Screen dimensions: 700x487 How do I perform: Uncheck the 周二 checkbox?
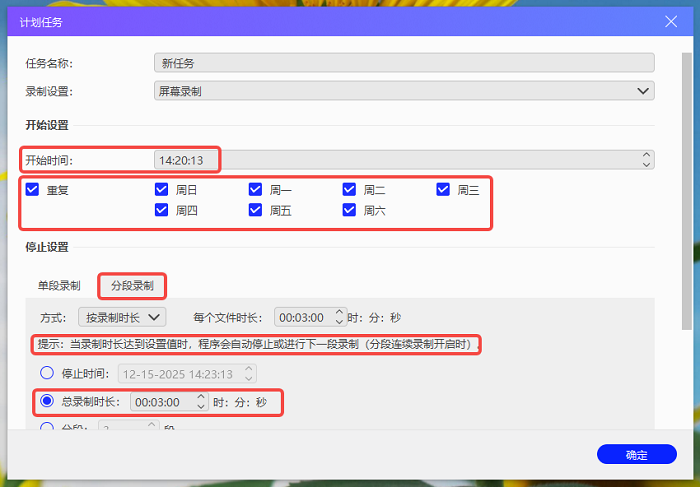coord(350,189)
